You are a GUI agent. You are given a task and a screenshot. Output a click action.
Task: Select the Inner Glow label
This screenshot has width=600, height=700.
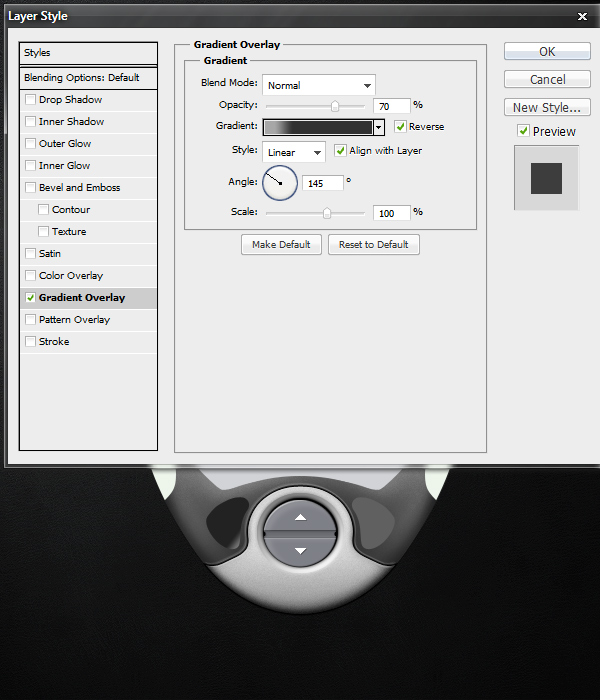click(64, 166)
